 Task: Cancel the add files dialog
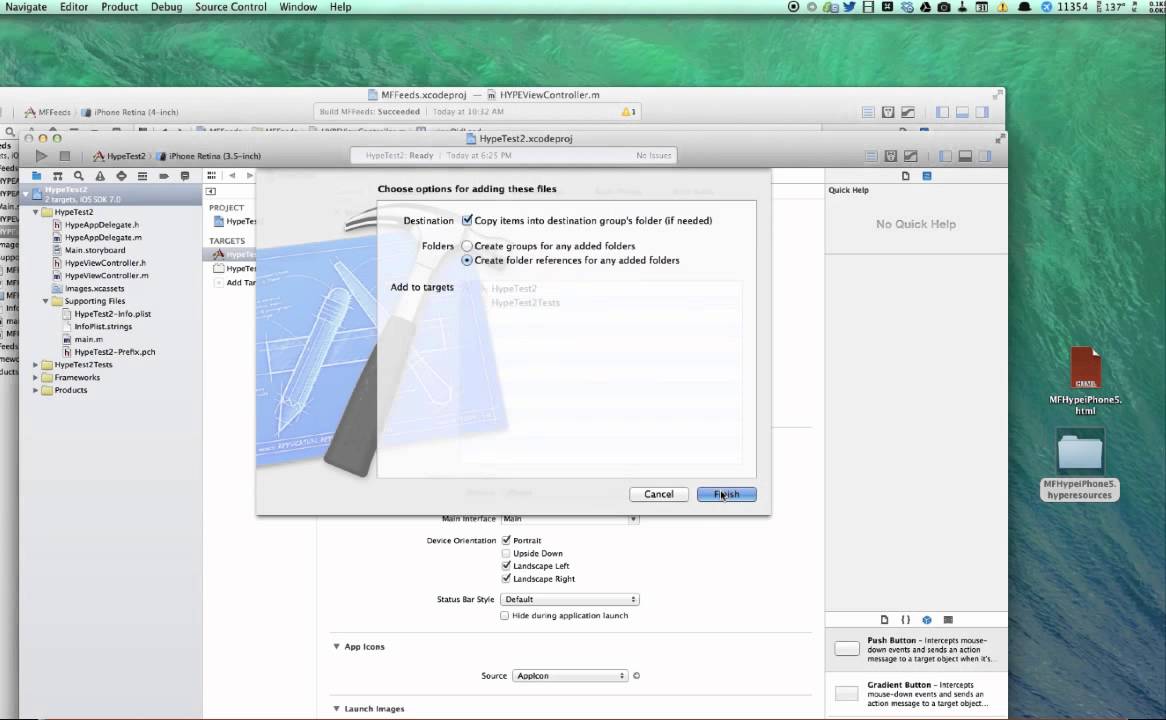[x=659, y=495]
